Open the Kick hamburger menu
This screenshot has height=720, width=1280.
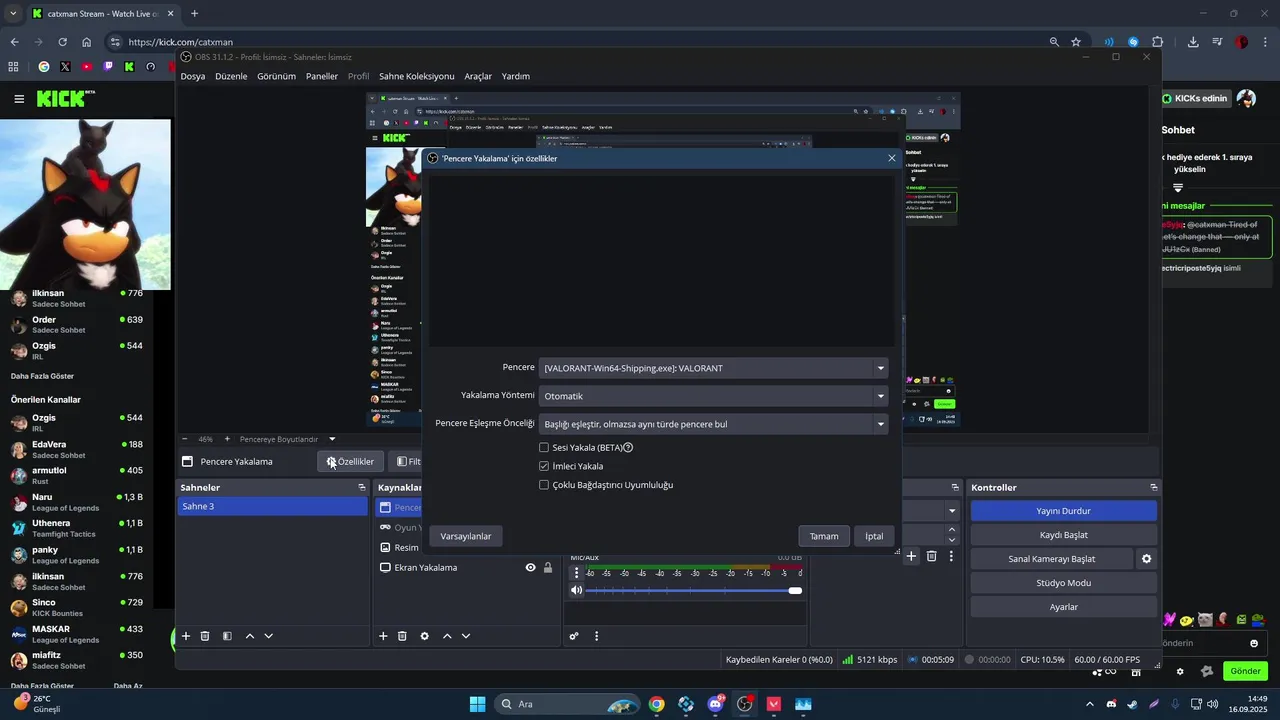coord(19,98)
